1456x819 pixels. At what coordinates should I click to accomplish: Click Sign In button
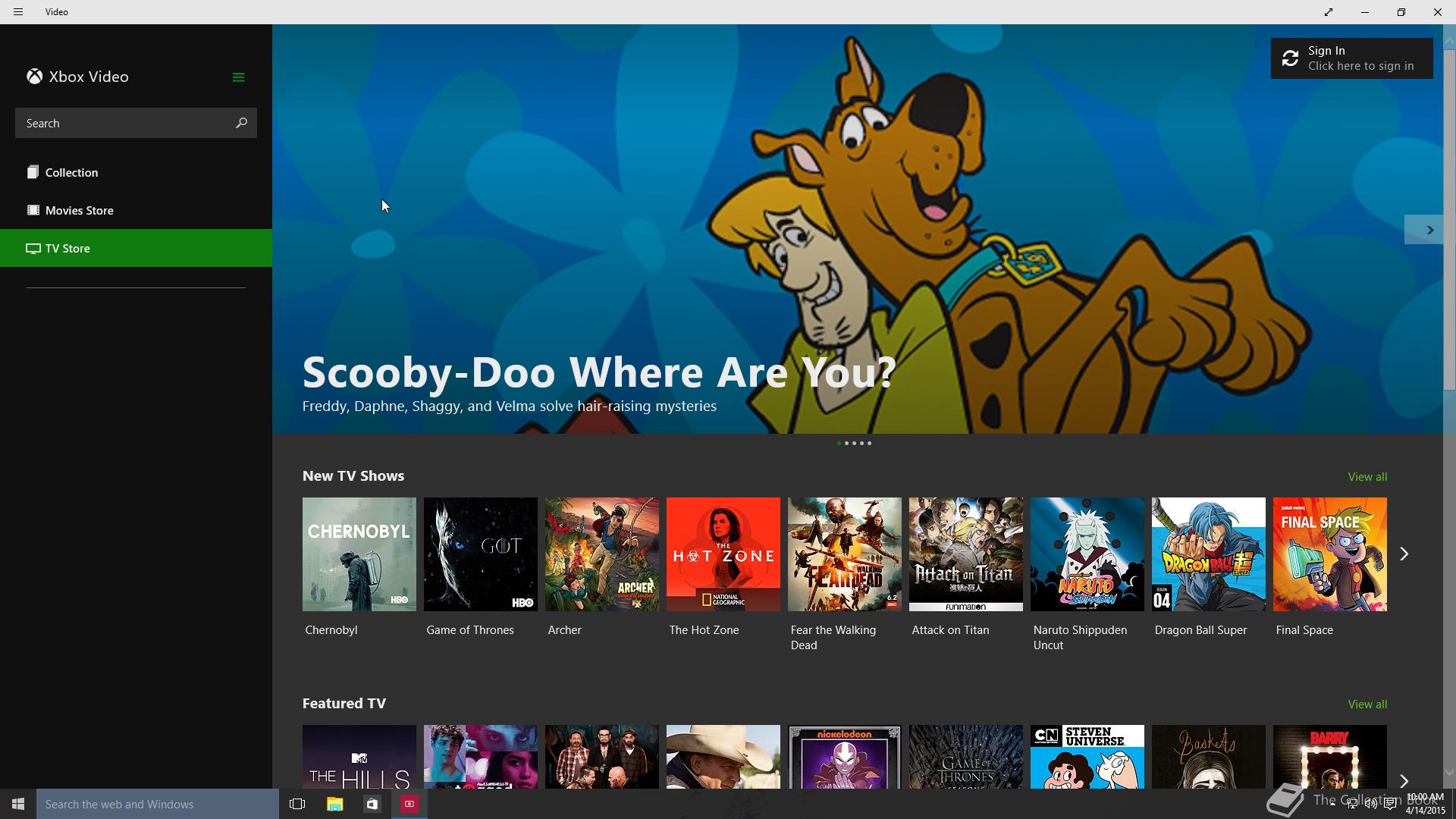(x=1351, y=58)
